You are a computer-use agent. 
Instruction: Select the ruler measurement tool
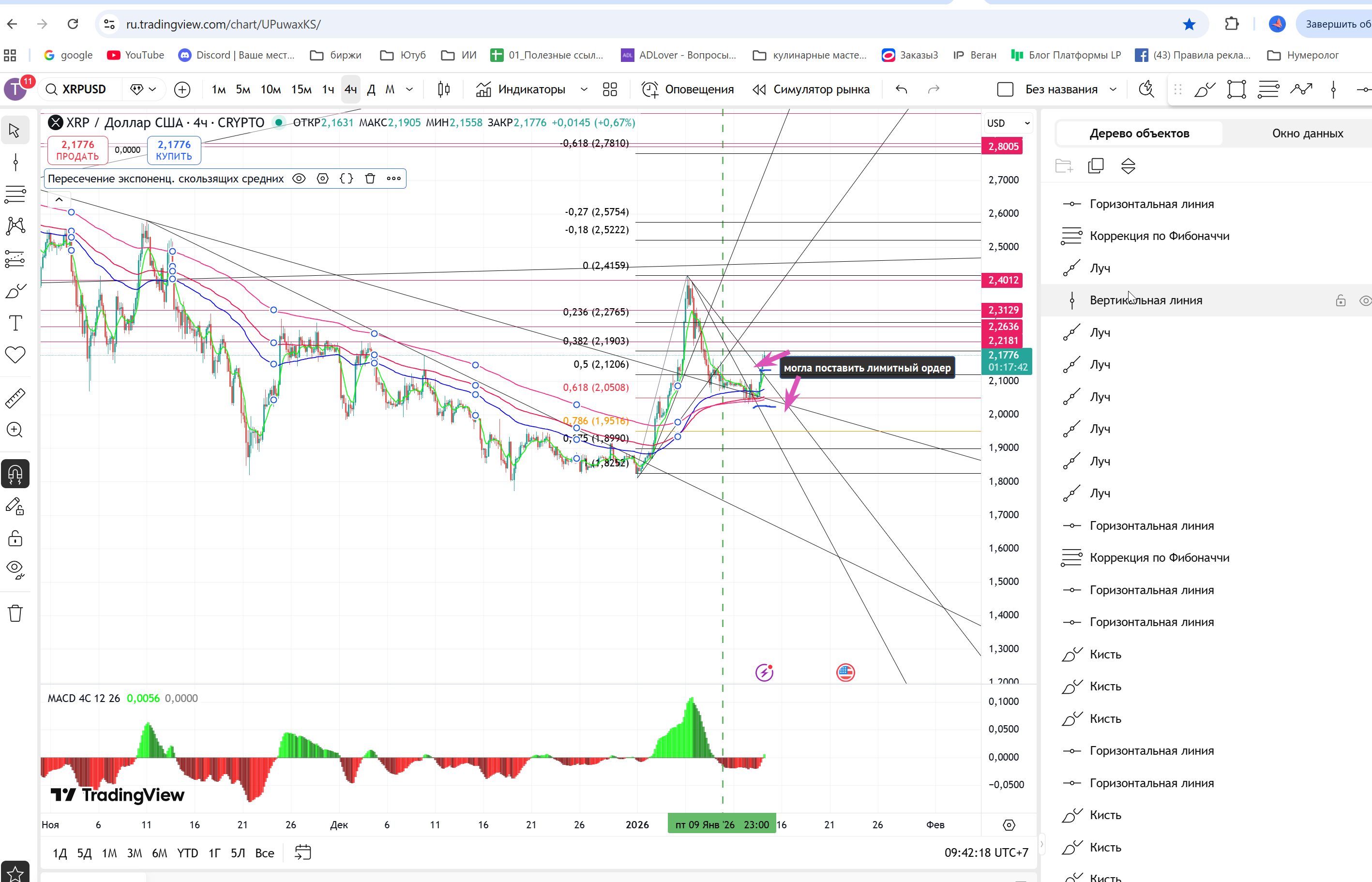(x=15, y=398)
